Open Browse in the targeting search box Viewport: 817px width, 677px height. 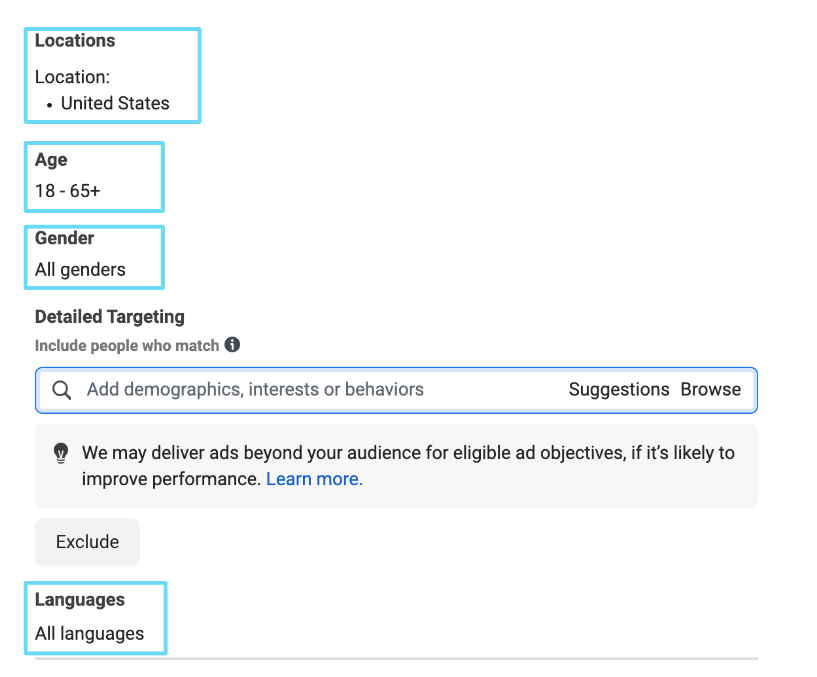click(x=710, y=390)
